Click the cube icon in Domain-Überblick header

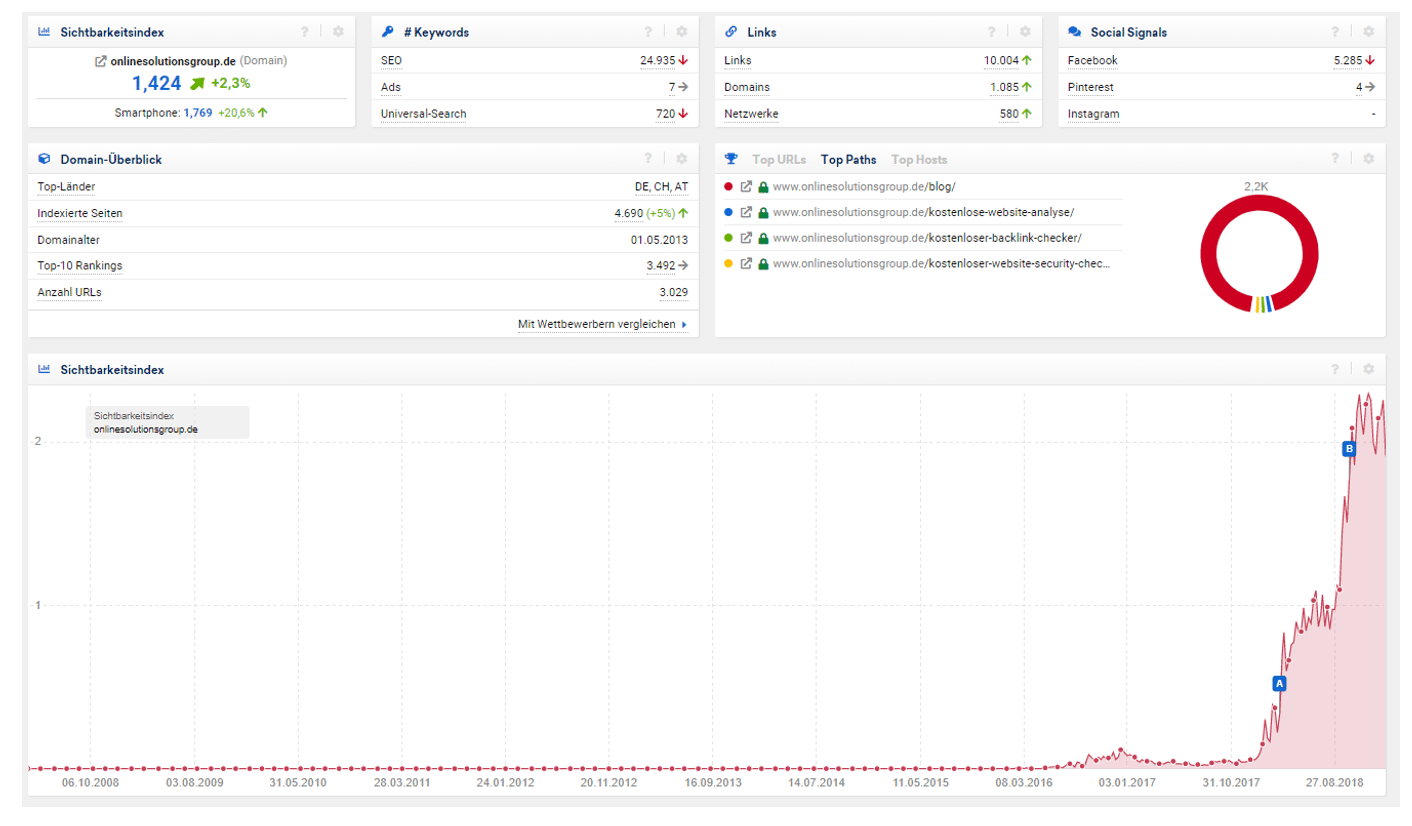click(44, 159)
